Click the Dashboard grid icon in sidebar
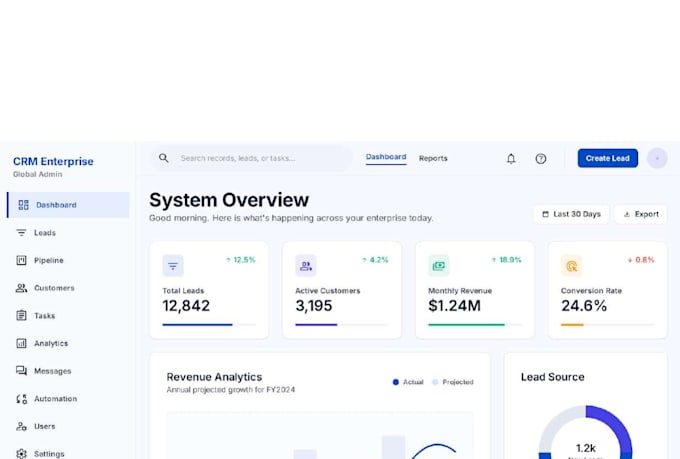The width and height of the screenshot is (680, 459). click(x=23, y=205)
